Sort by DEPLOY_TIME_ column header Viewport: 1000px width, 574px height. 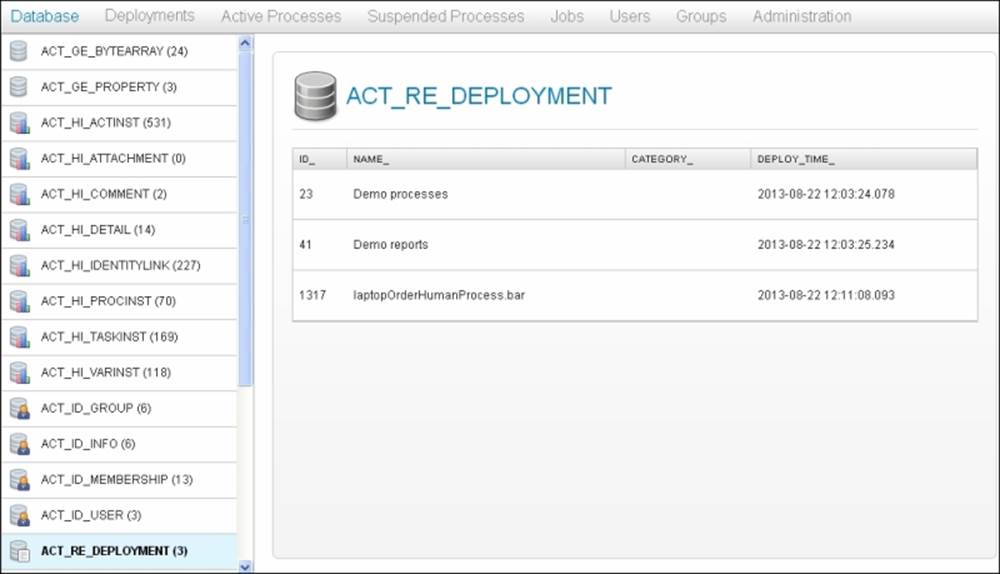864,159
